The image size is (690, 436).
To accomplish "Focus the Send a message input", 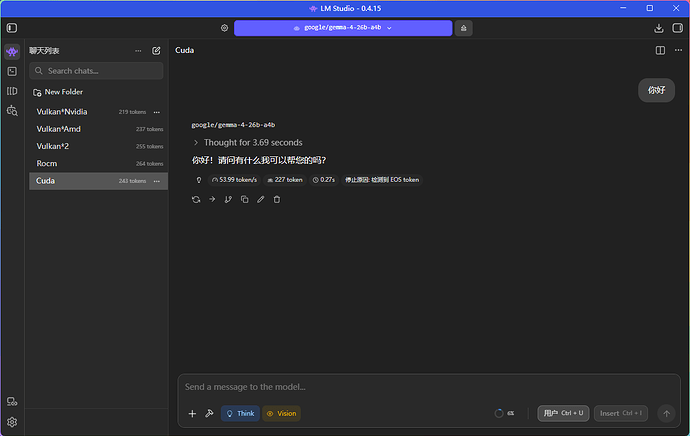I will [x=429, y=387].
